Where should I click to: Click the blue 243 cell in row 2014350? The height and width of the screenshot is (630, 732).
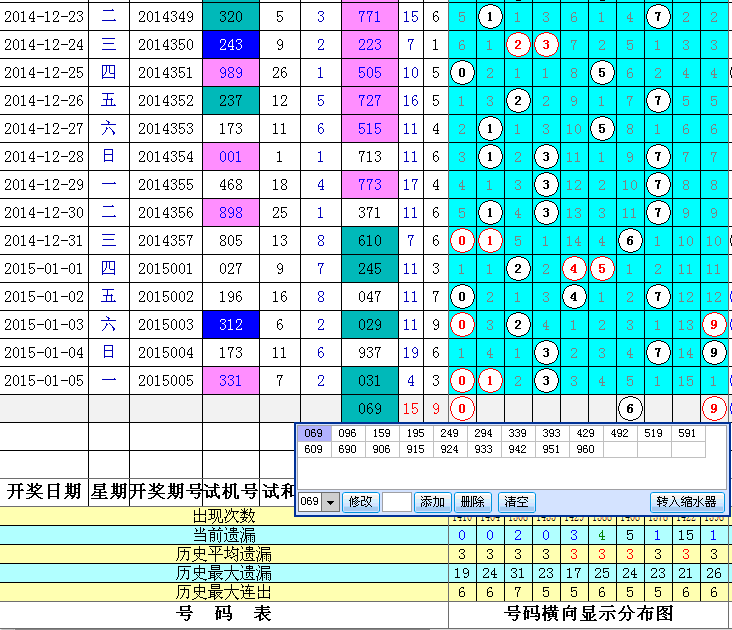pos(230,45)
